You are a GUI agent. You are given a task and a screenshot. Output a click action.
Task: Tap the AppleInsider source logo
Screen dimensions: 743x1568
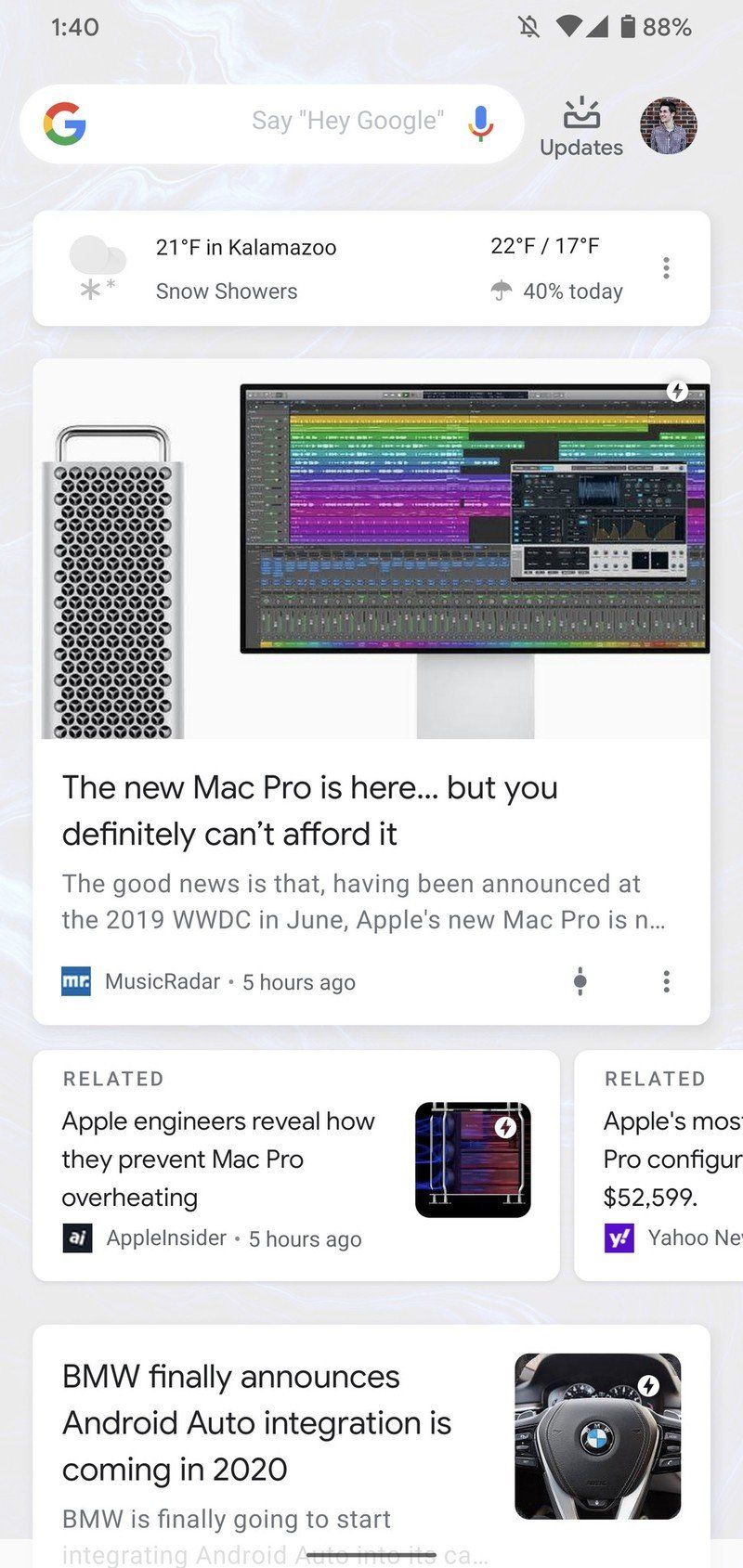coord(77,1238)
